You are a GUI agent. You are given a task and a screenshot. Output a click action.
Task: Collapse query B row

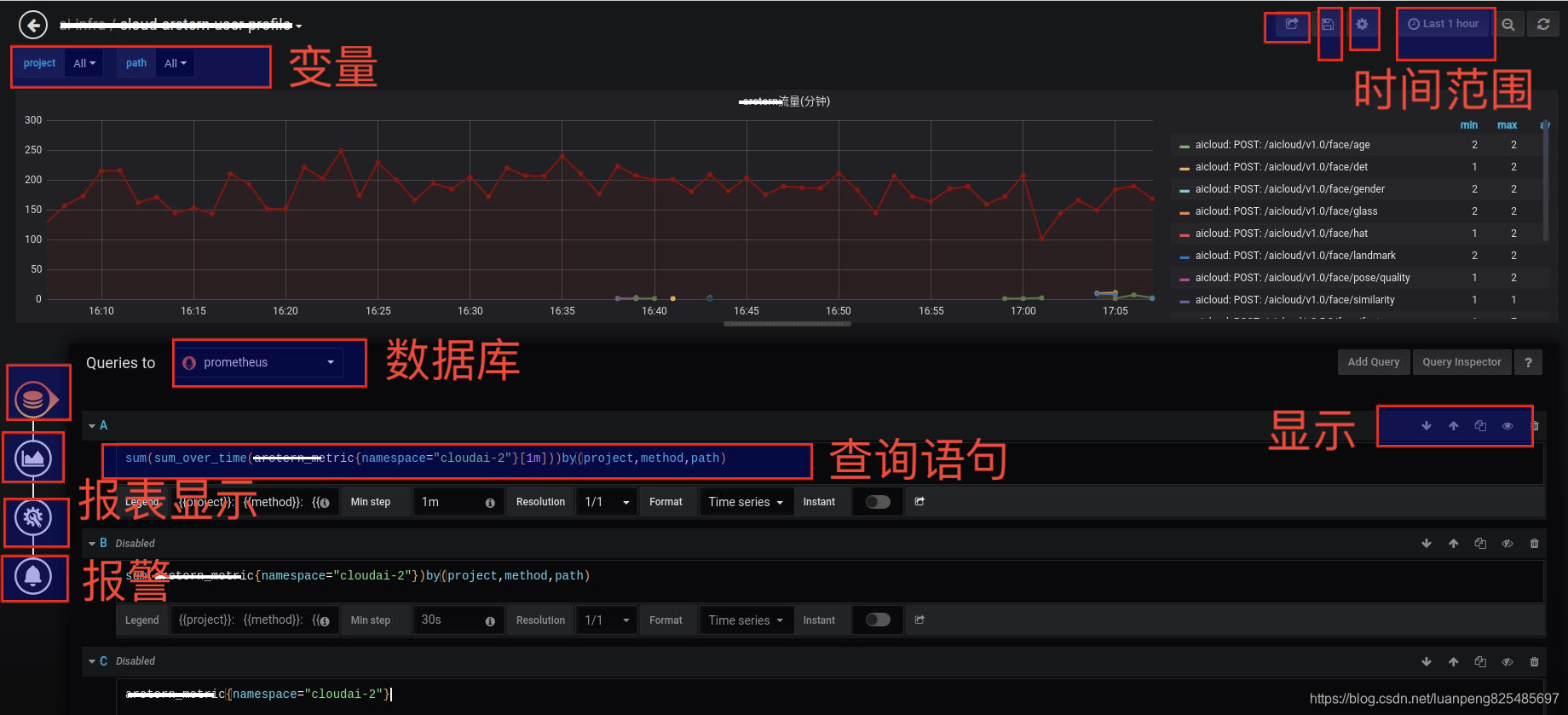pos(92,543)
